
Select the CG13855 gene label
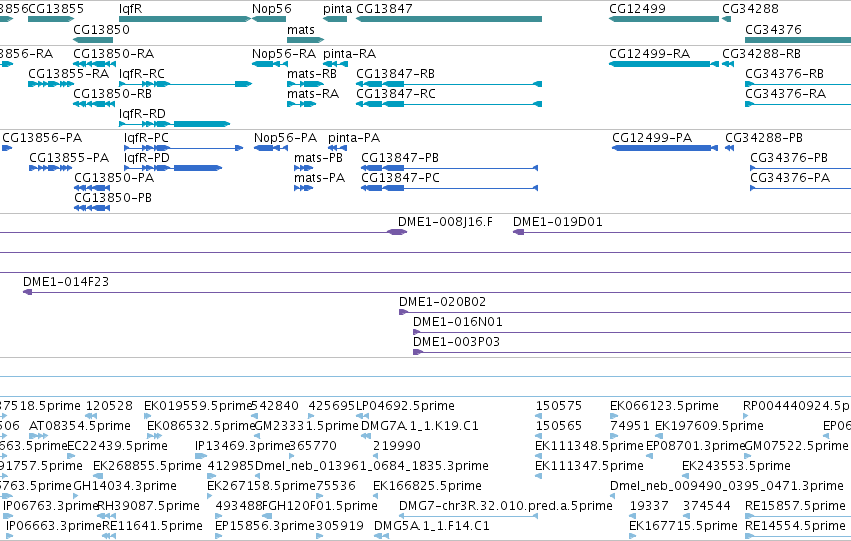(x=56, y=9)
